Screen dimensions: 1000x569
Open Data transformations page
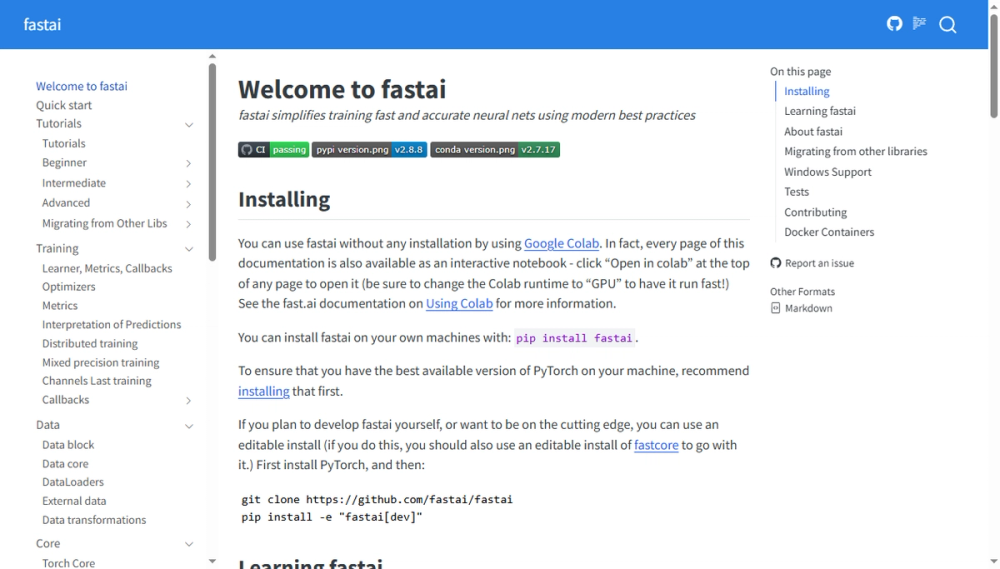pyautogui.click(x=94, y=520)
